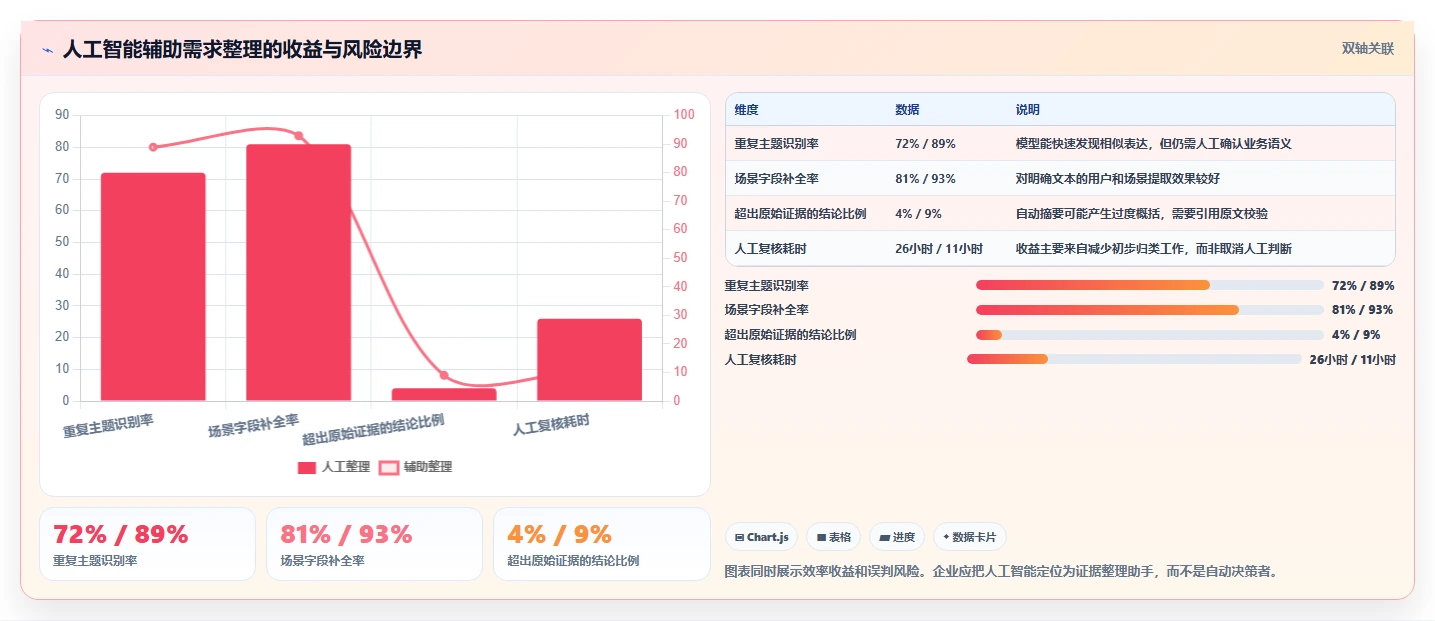Click the line point above the 重复主题识别率 bar
The image size is (1435, 621).
point(153,147)
